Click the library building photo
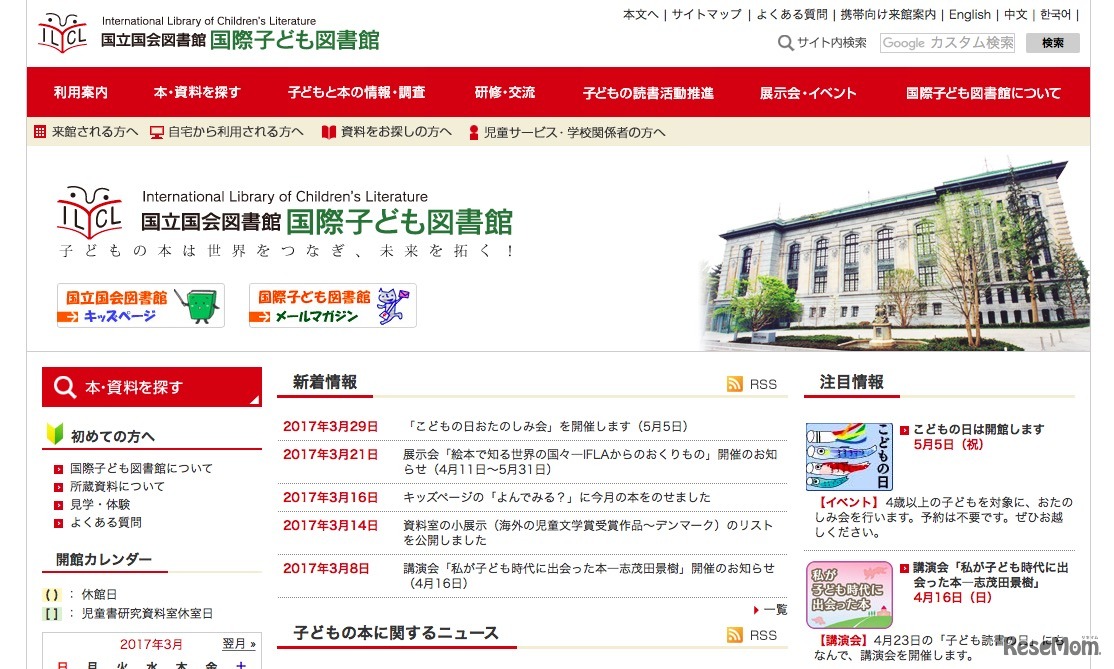The image size is (1114, 669). click(x=895, y=256)
